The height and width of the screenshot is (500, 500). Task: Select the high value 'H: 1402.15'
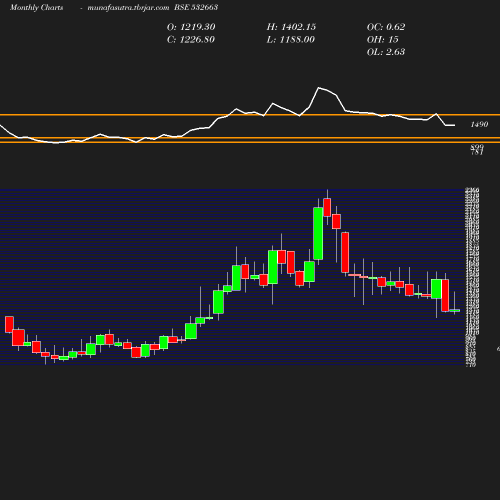(291, 27)
